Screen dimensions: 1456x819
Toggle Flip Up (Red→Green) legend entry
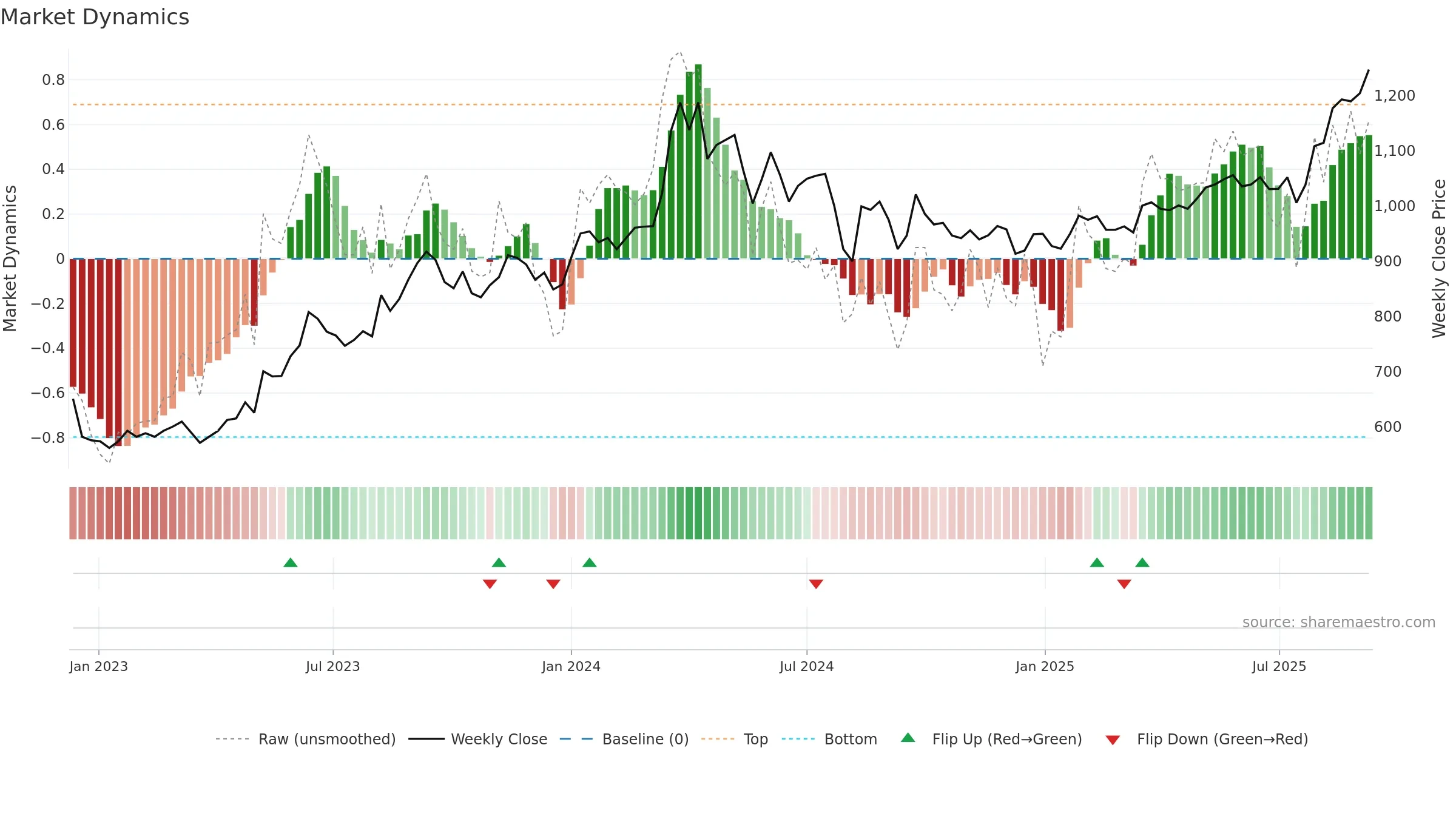pyautogui.click(x=991, y=739)
